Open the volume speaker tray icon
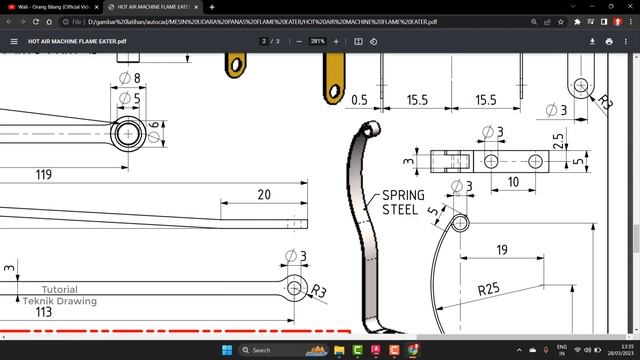The image size is (640, 360). click(x=587, y=350)
